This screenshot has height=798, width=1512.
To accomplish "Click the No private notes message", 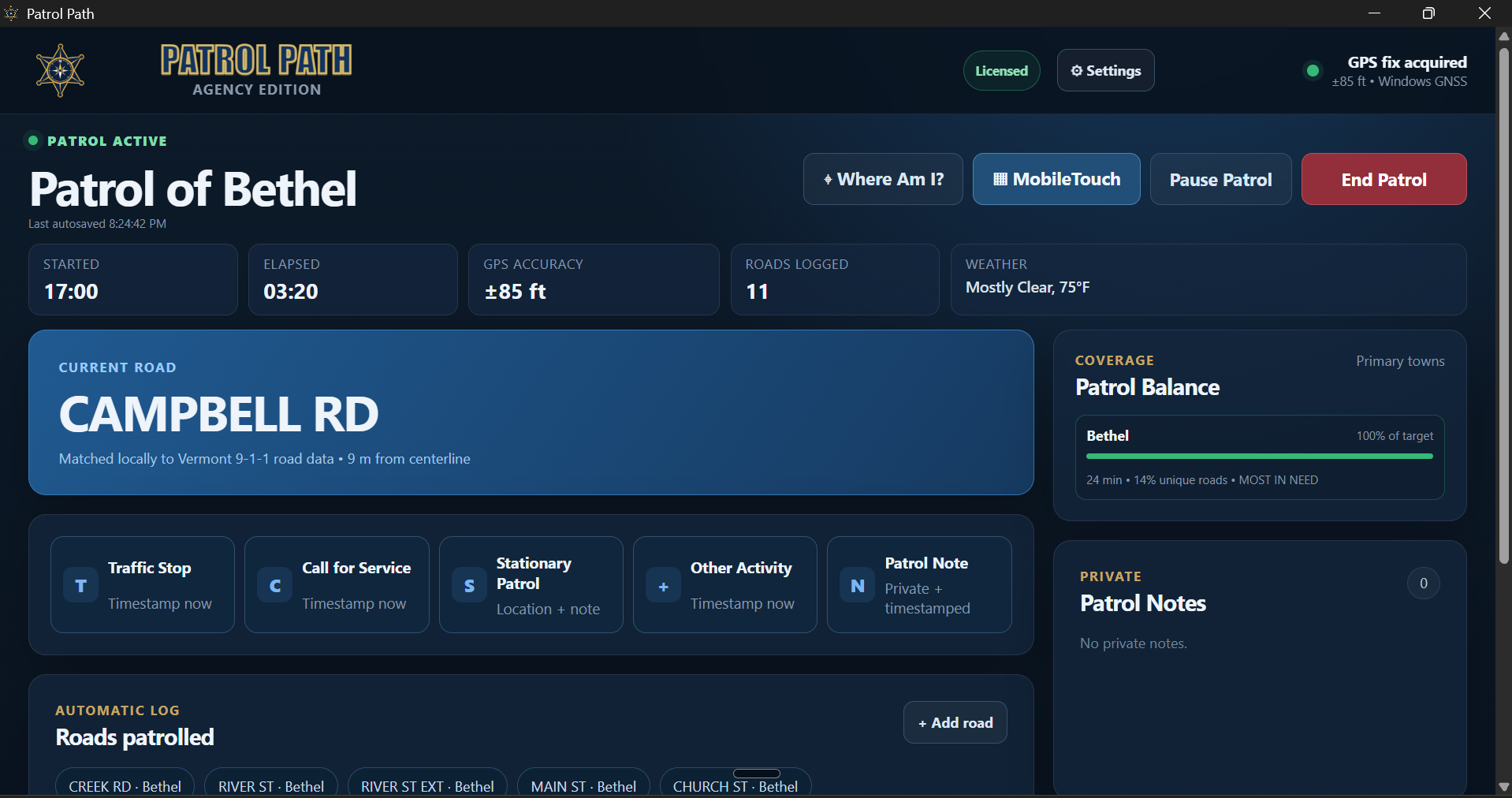I will pyautogui.click(x=1134, y=643).
